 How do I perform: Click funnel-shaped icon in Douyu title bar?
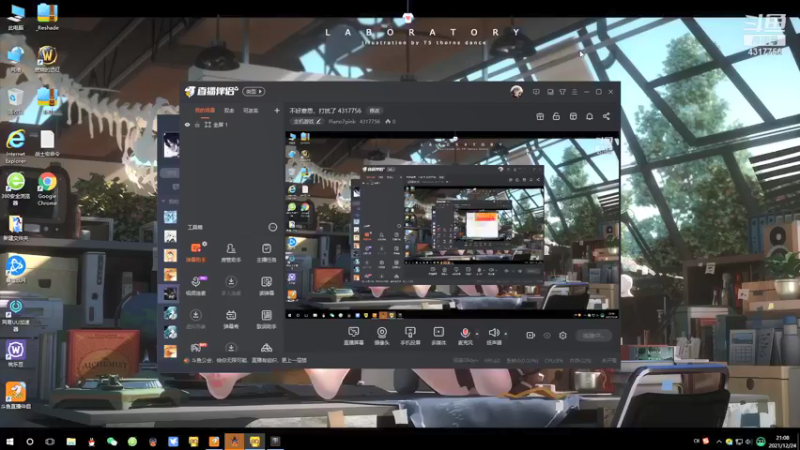click(x=562, y=92)
